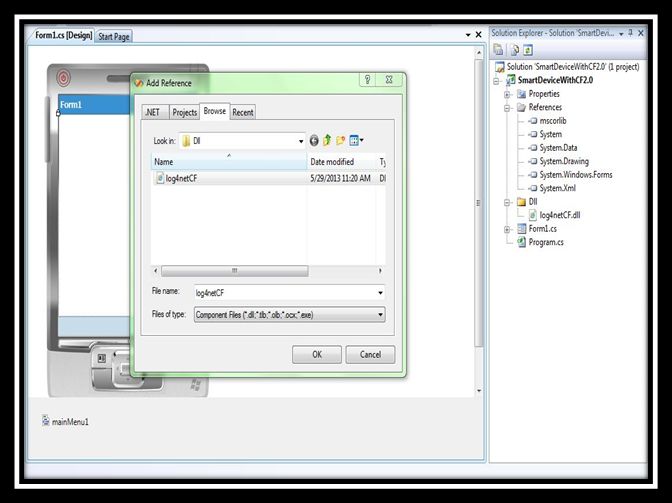Click the device power button on emulator skin
The image size is (672, 503).
pyautogui.click(x=63, y=78)
